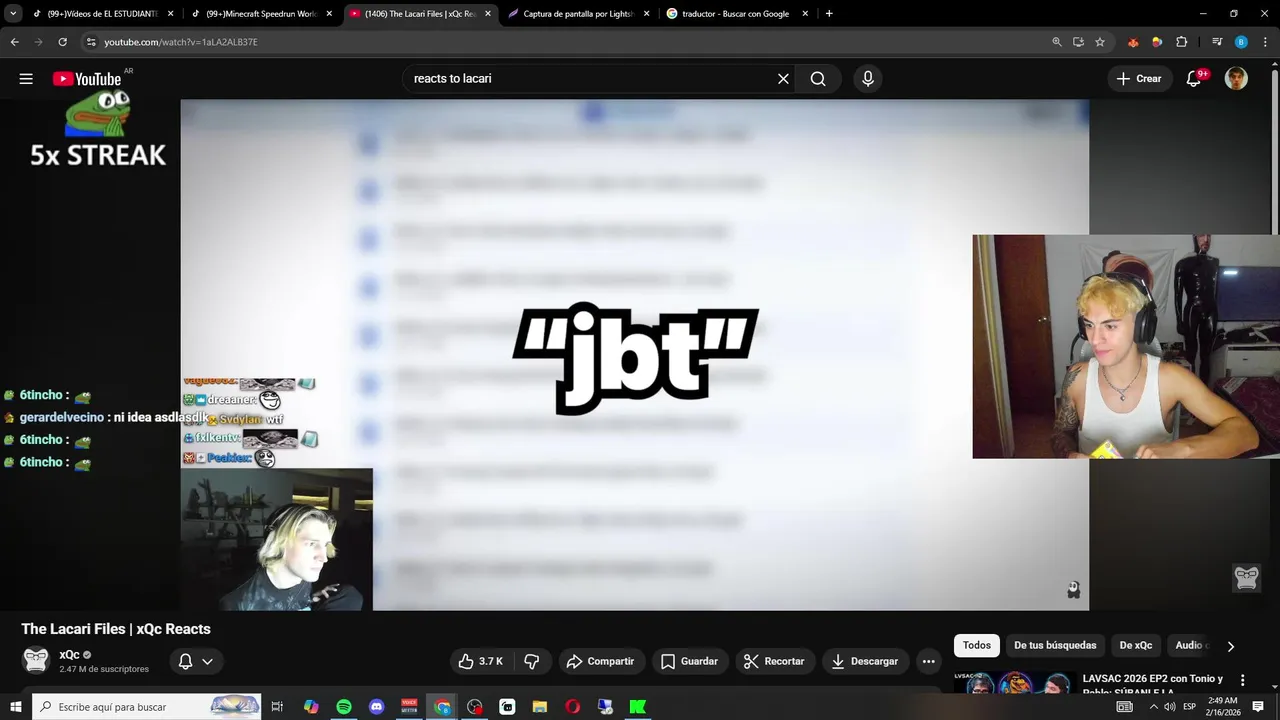The width and height of the screenshot is (1280, 720).
Task: Click the Compartir share button
Action: coord(600,661)
